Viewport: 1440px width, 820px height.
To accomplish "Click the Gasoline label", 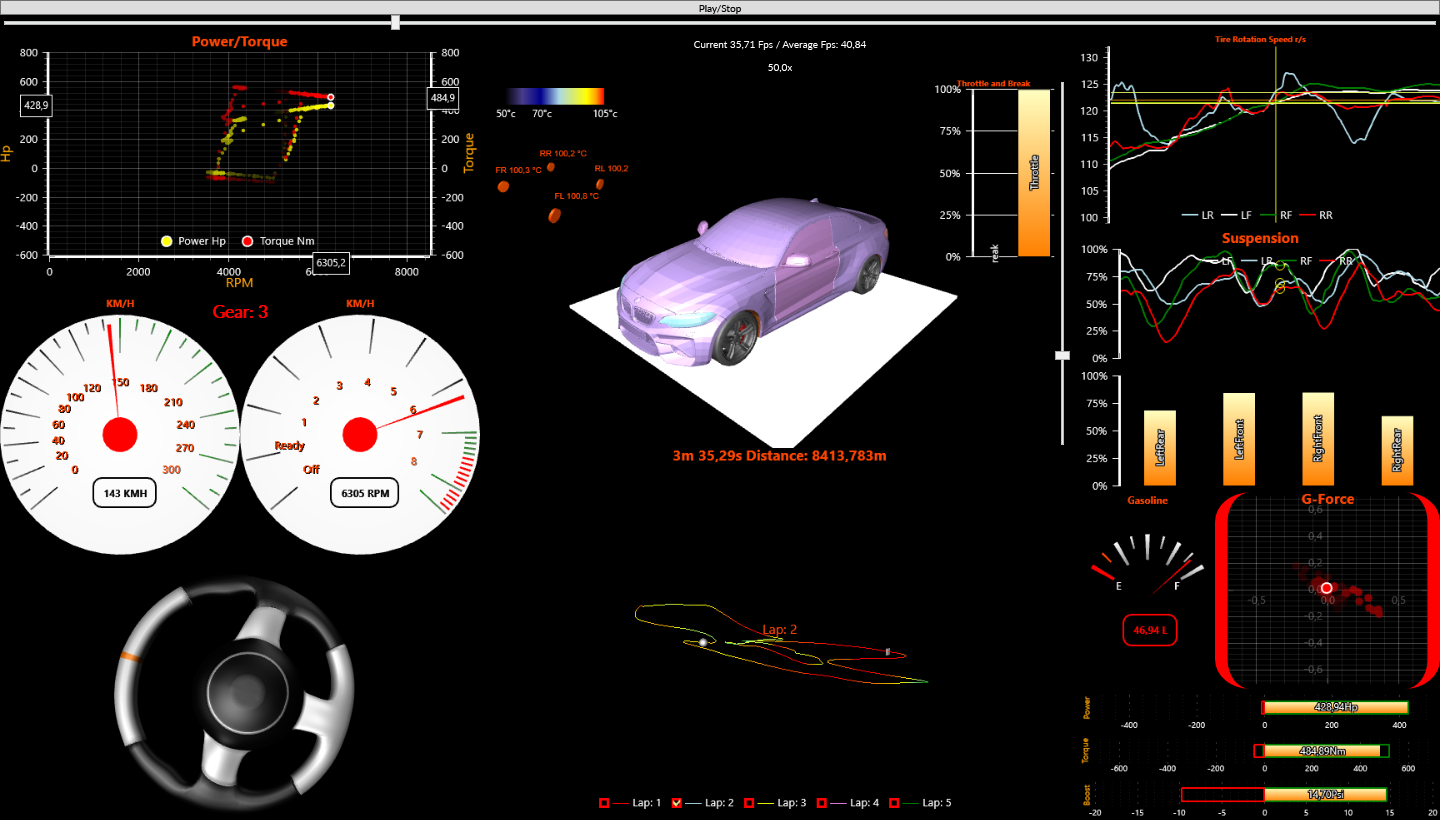I will coord(1147,500).
